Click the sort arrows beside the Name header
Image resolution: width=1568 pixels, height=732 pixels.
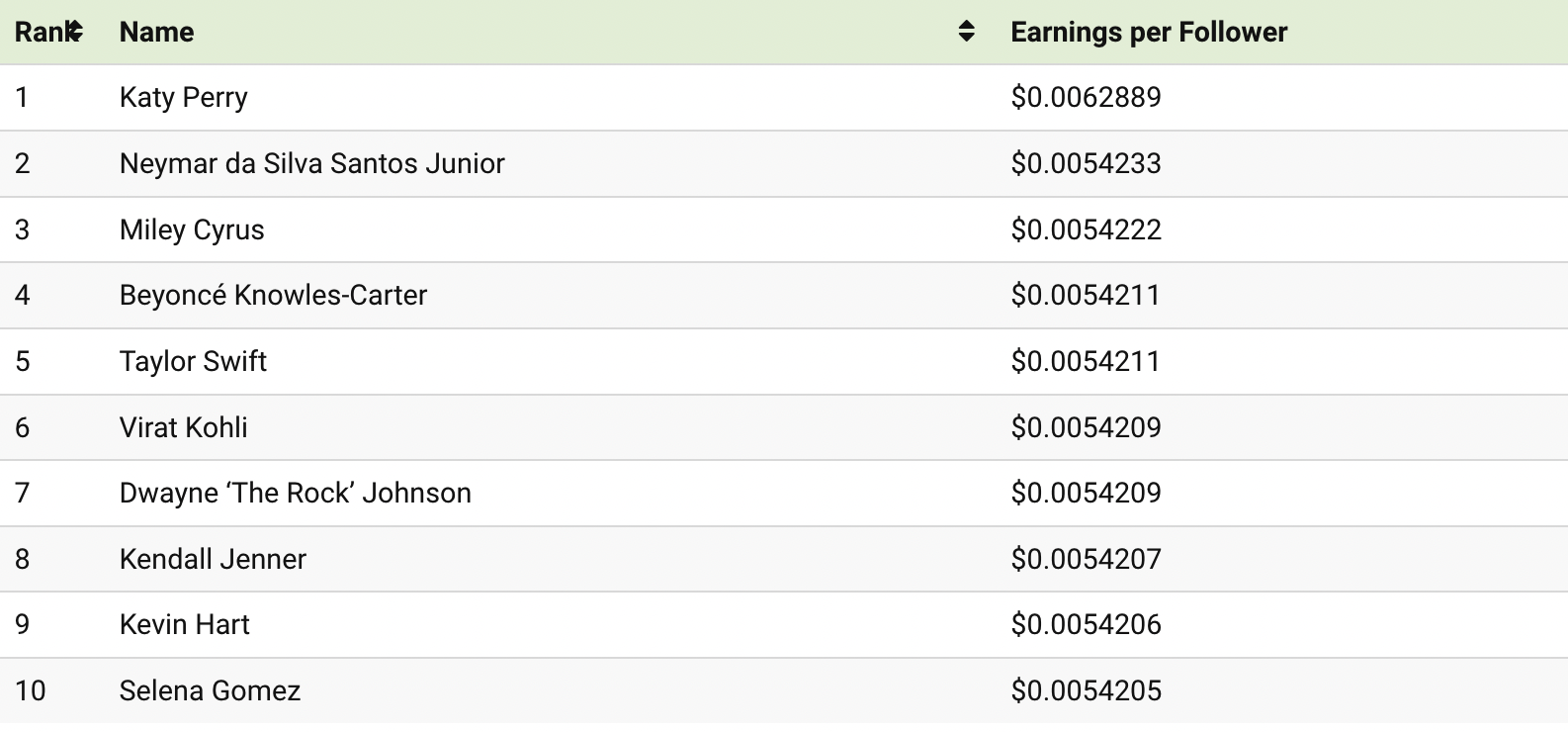point(966,32)
